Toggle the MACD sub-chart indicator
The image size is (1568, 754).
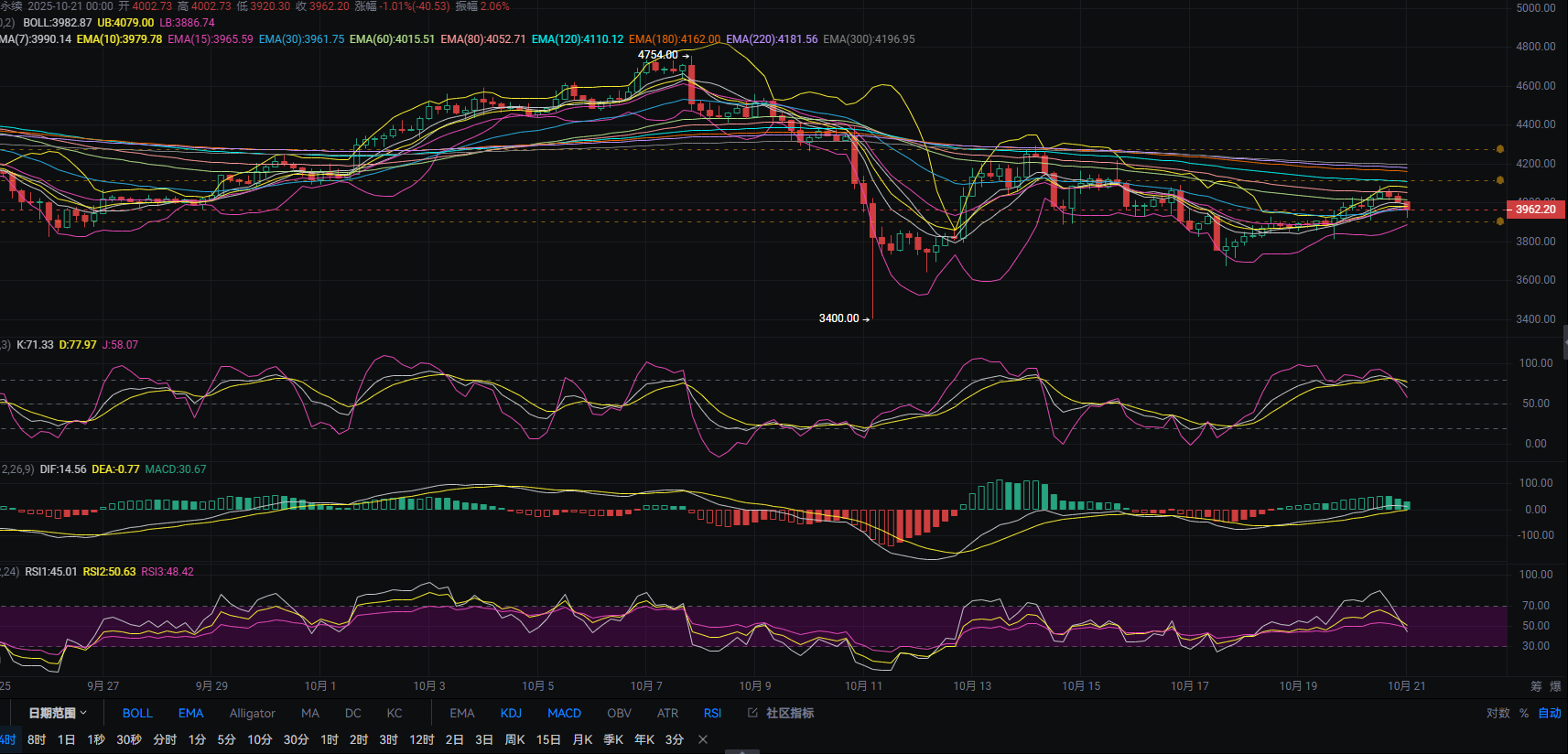click(564, 713)
